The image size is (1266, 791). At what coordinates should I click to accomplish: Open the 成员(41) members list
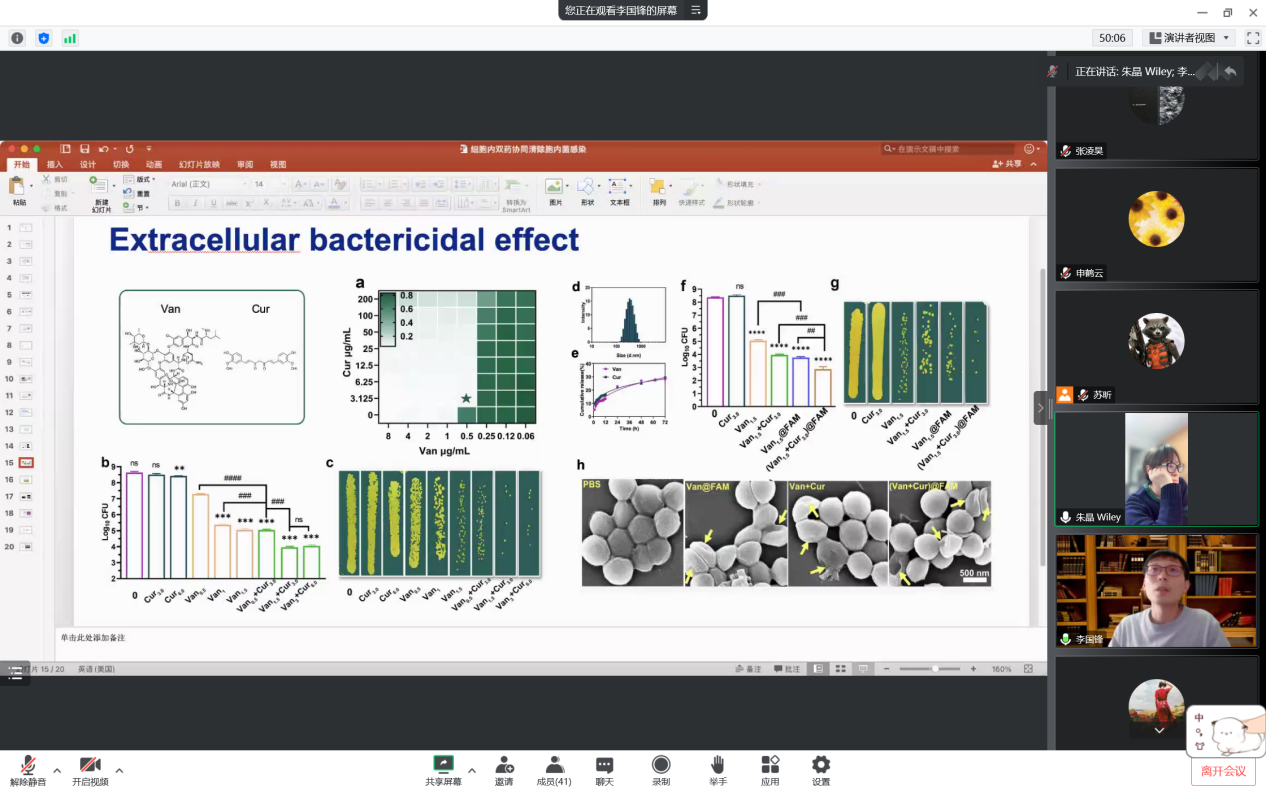tap(554, 770)
